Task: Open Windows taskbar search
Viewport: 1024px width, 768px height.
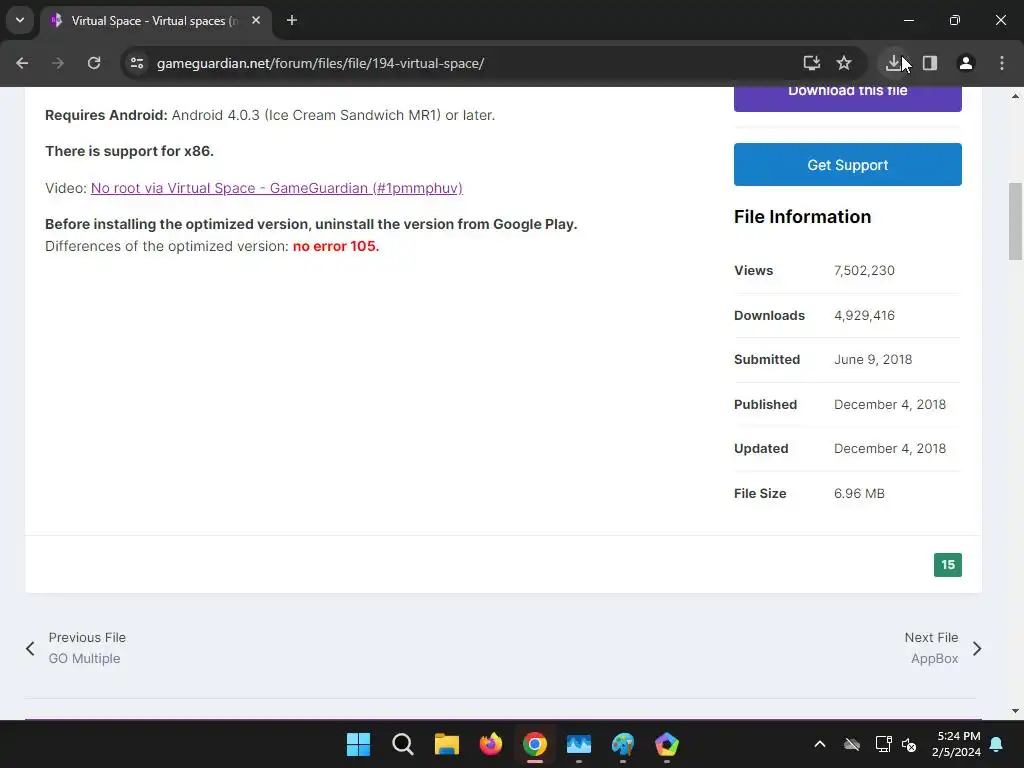Action: (x=402, y=744)
